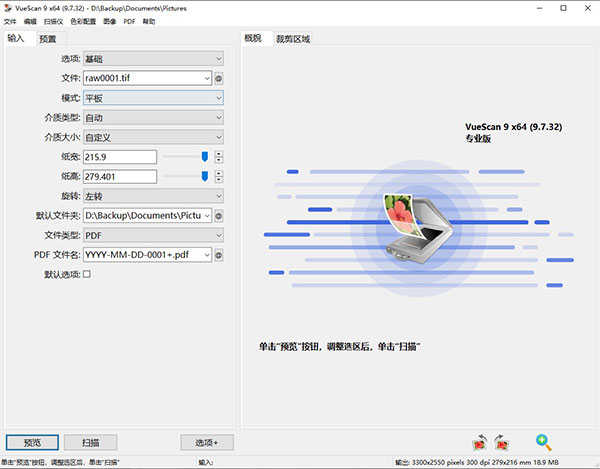This screenshot has height=469, width=600.
Task: Click the 纸宽 slider handle
Action: point(205,156)
